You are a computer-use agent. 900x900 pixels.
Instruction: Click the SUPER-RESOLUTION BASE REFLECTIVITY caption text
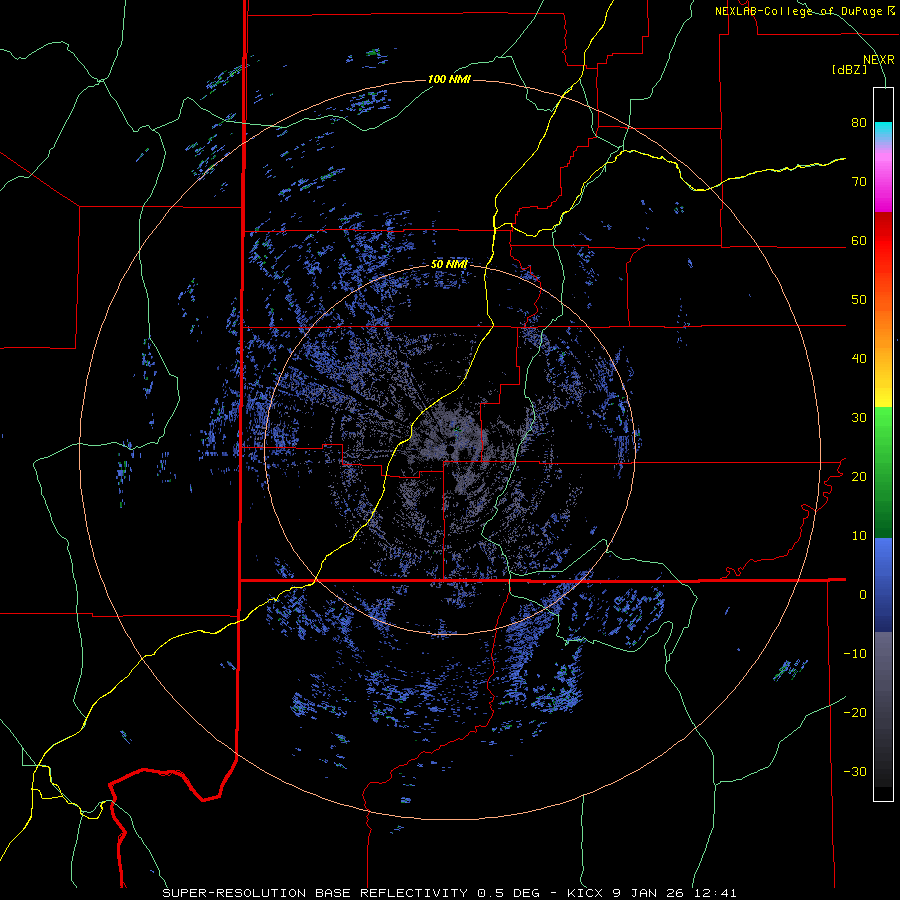315,893
